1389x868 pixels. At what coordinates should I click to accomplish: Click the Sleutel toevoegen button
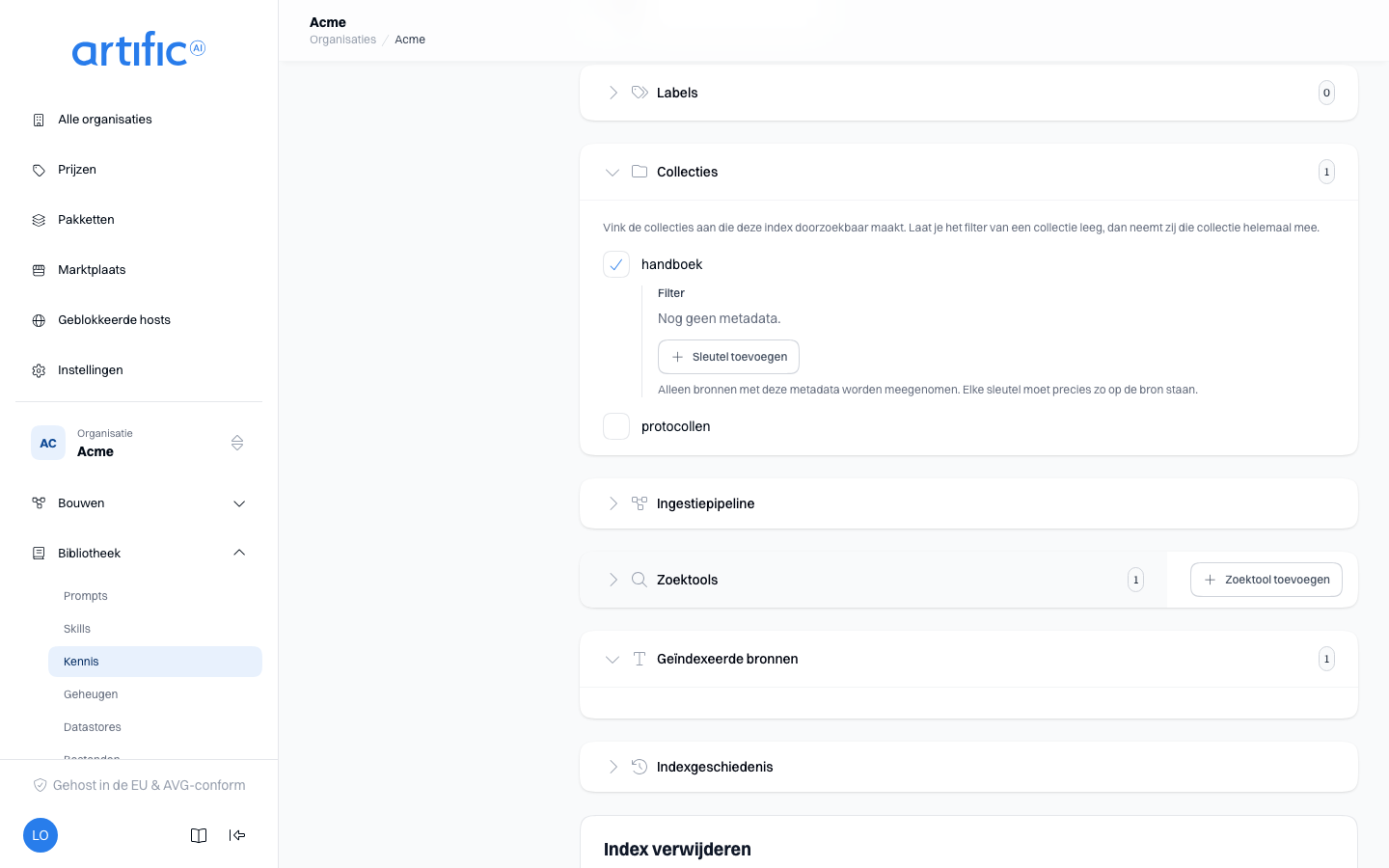(728, 357)
